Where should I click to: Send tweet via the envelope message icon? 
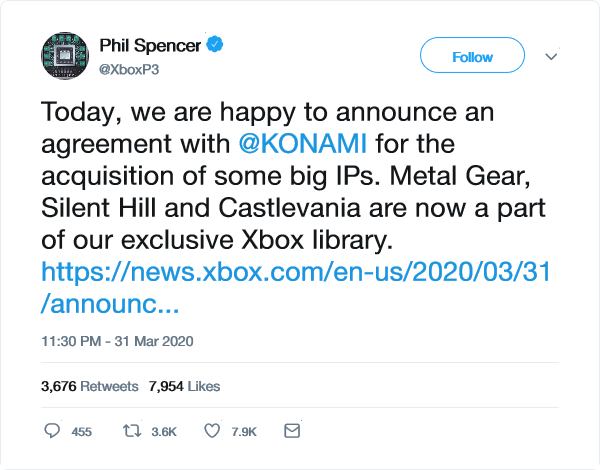292,431
